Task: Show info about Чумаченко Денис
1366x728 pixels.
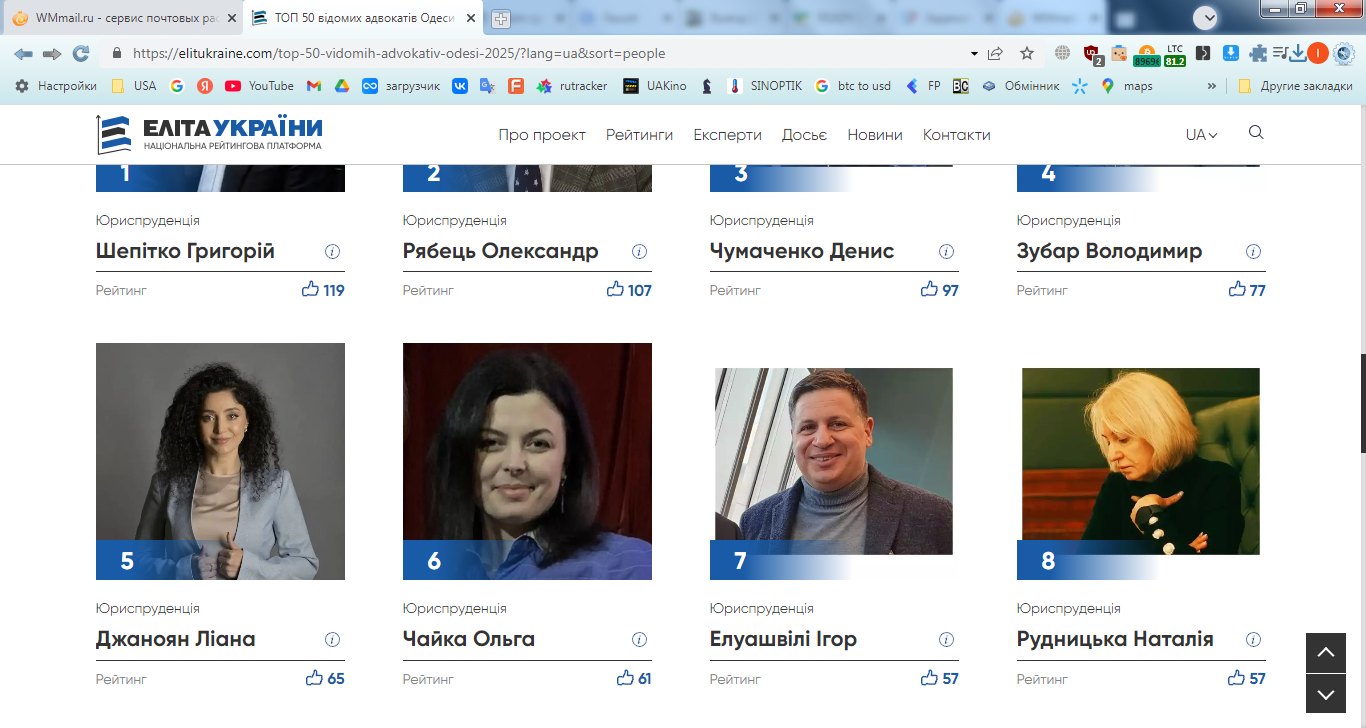Action: pos(947,252)
